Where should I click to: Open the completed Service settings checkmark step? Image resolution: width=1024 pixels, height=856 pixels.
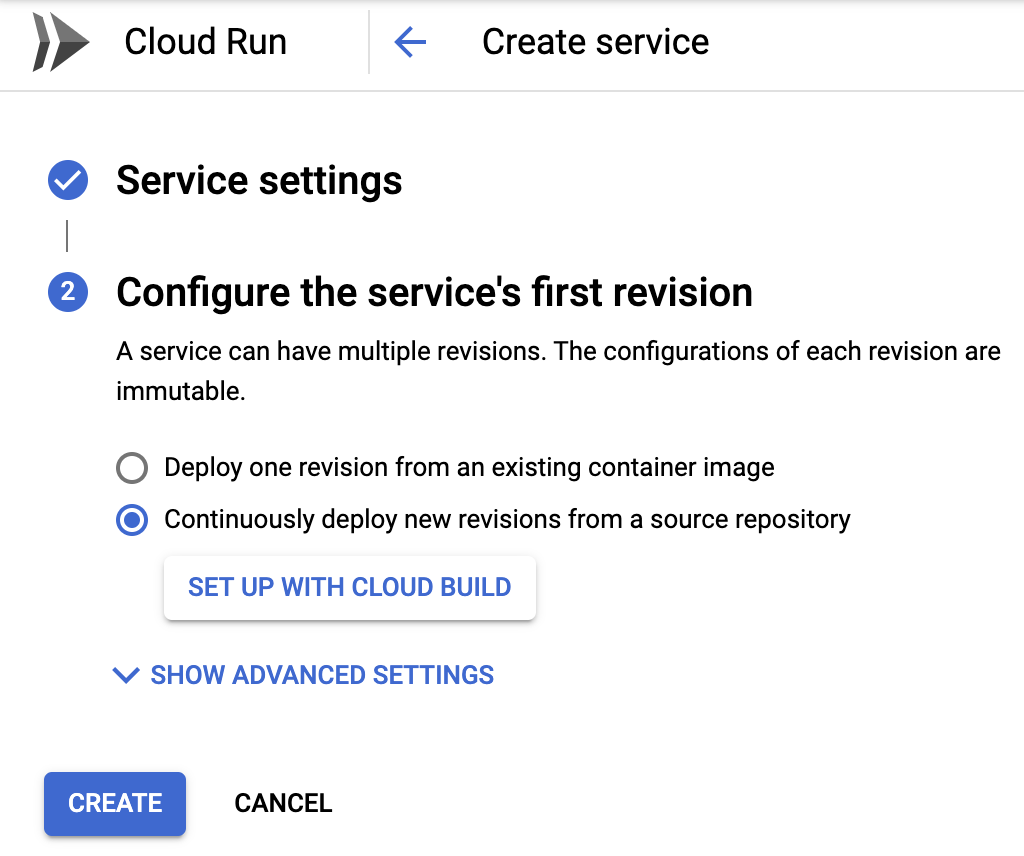click(68, 180)
